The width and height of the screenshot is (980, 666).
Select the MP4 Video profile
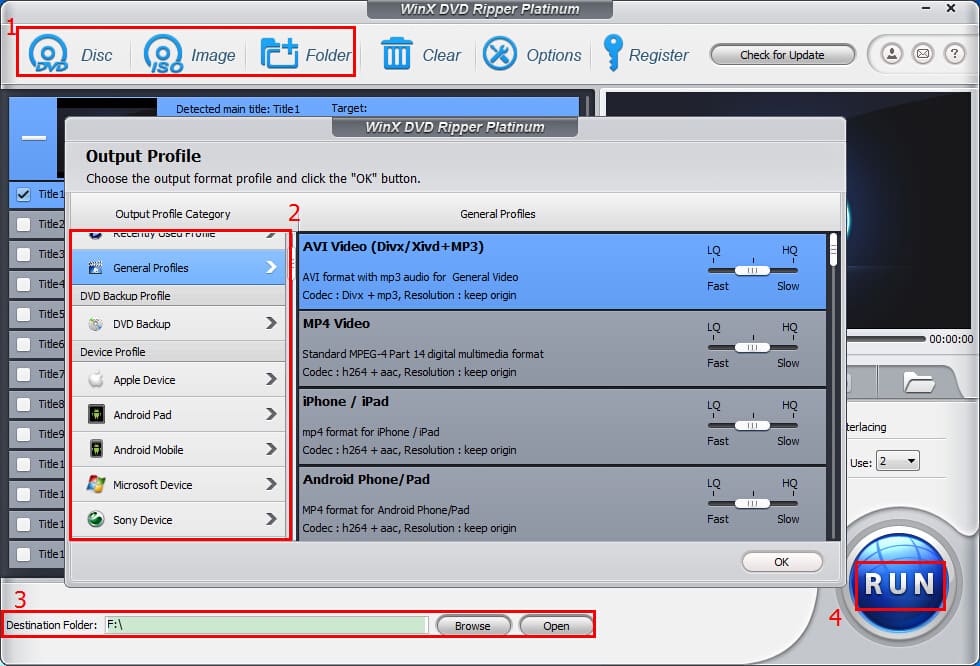[x=562, y=349]
